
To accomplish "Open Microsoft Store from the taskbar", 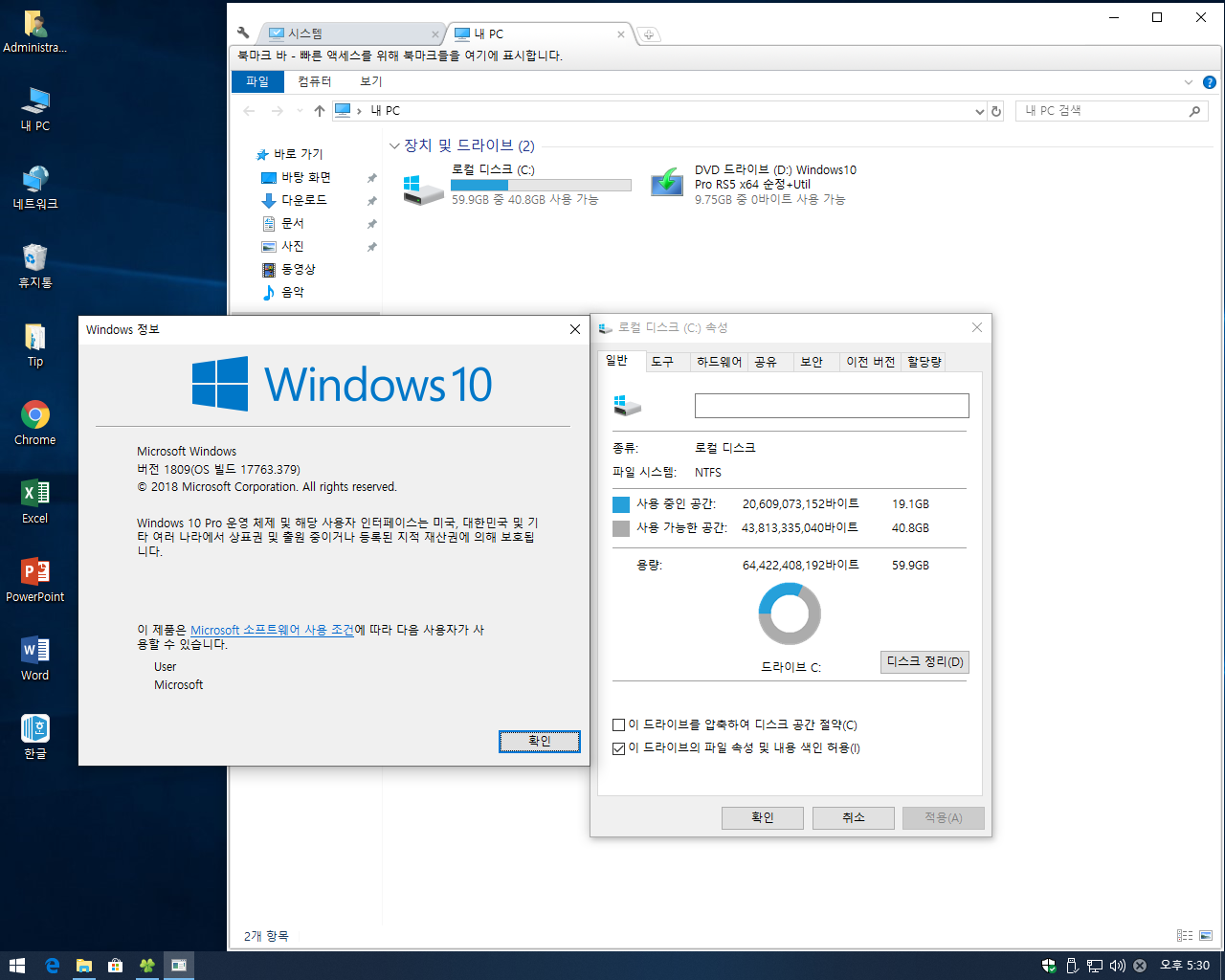I will (x=115, y=966).
